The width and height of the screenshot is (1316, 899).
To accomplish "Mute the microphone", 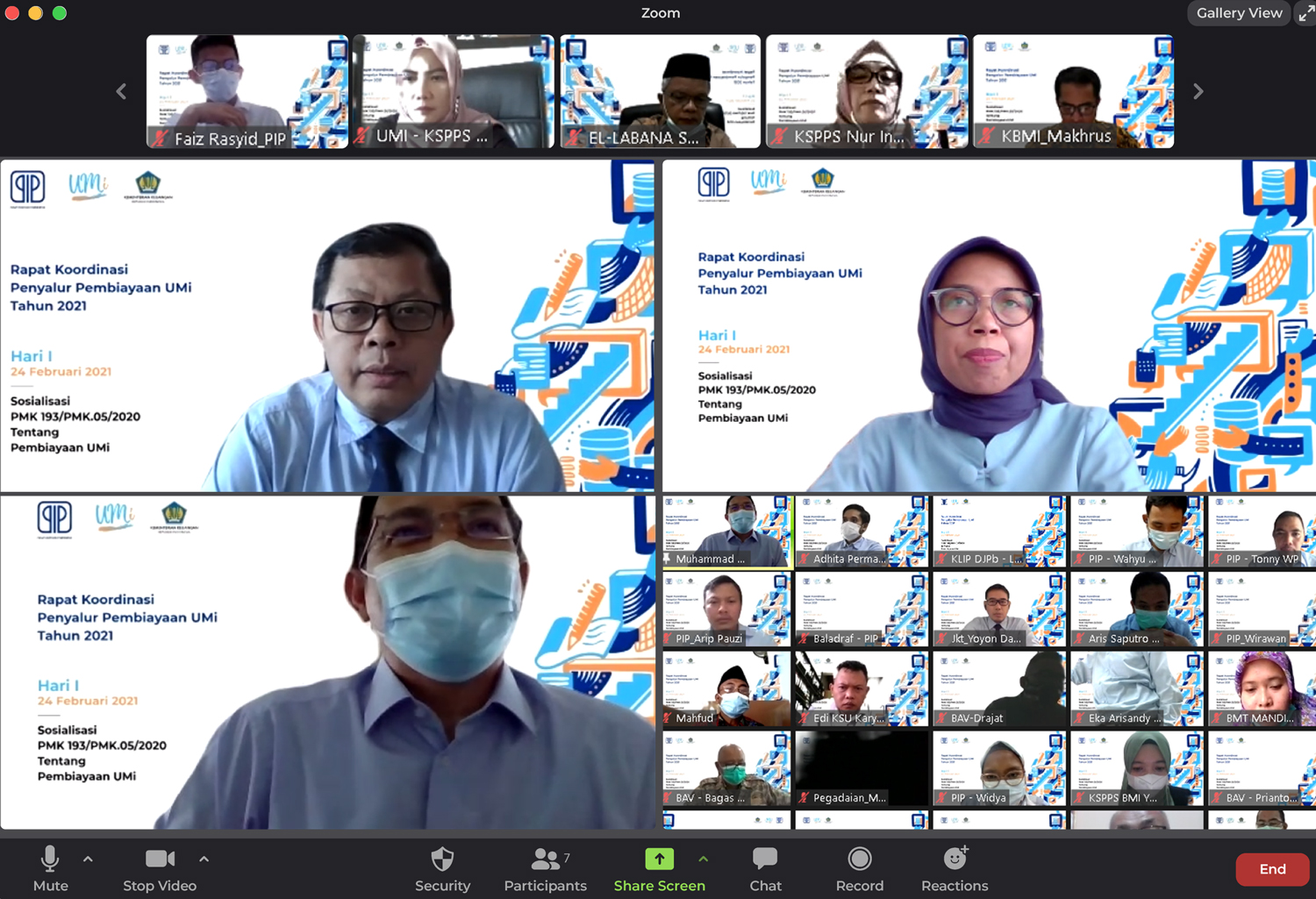I will tap(50, 860).
